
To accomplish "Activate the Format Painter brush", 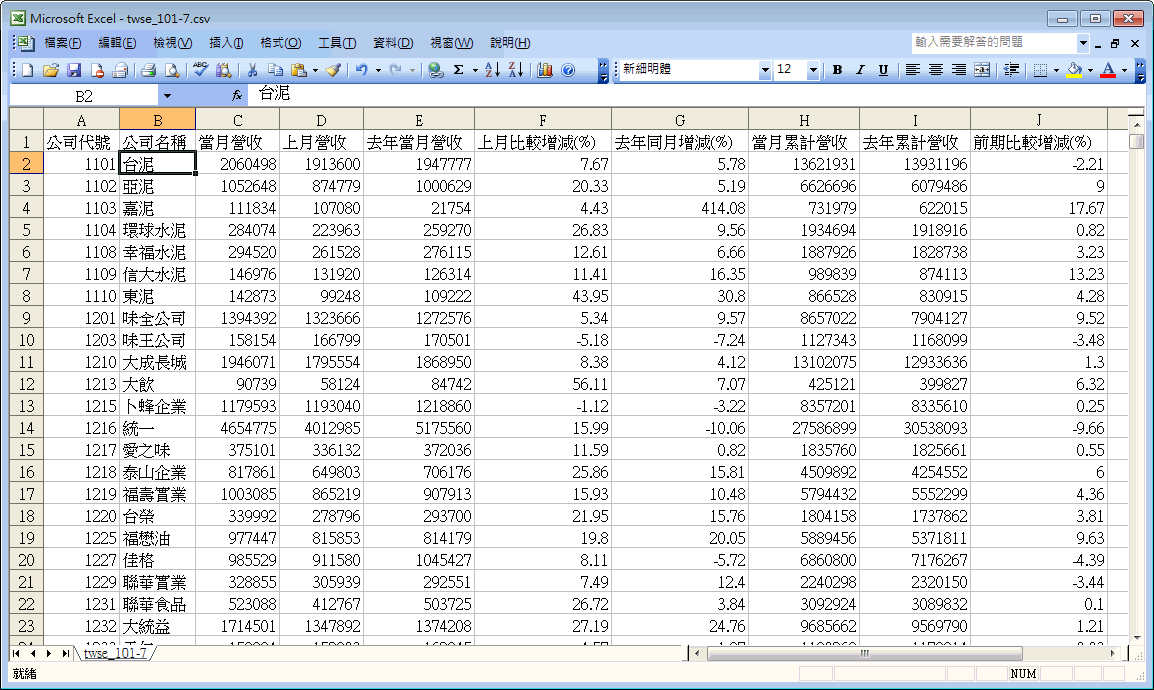I will tap(333, 70).
